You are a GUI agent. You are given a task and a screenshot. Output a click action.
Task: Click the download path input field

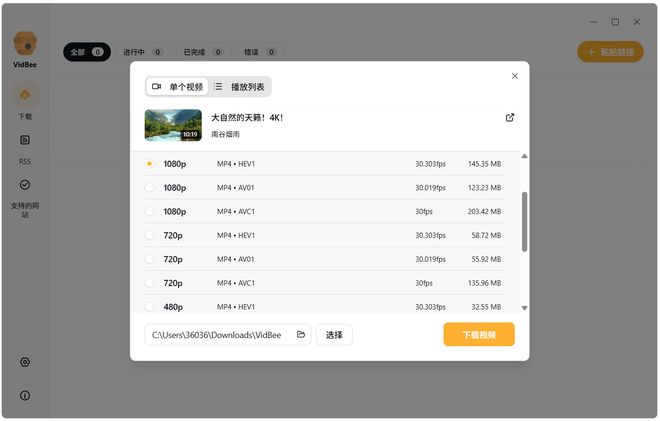coord(228,335)
